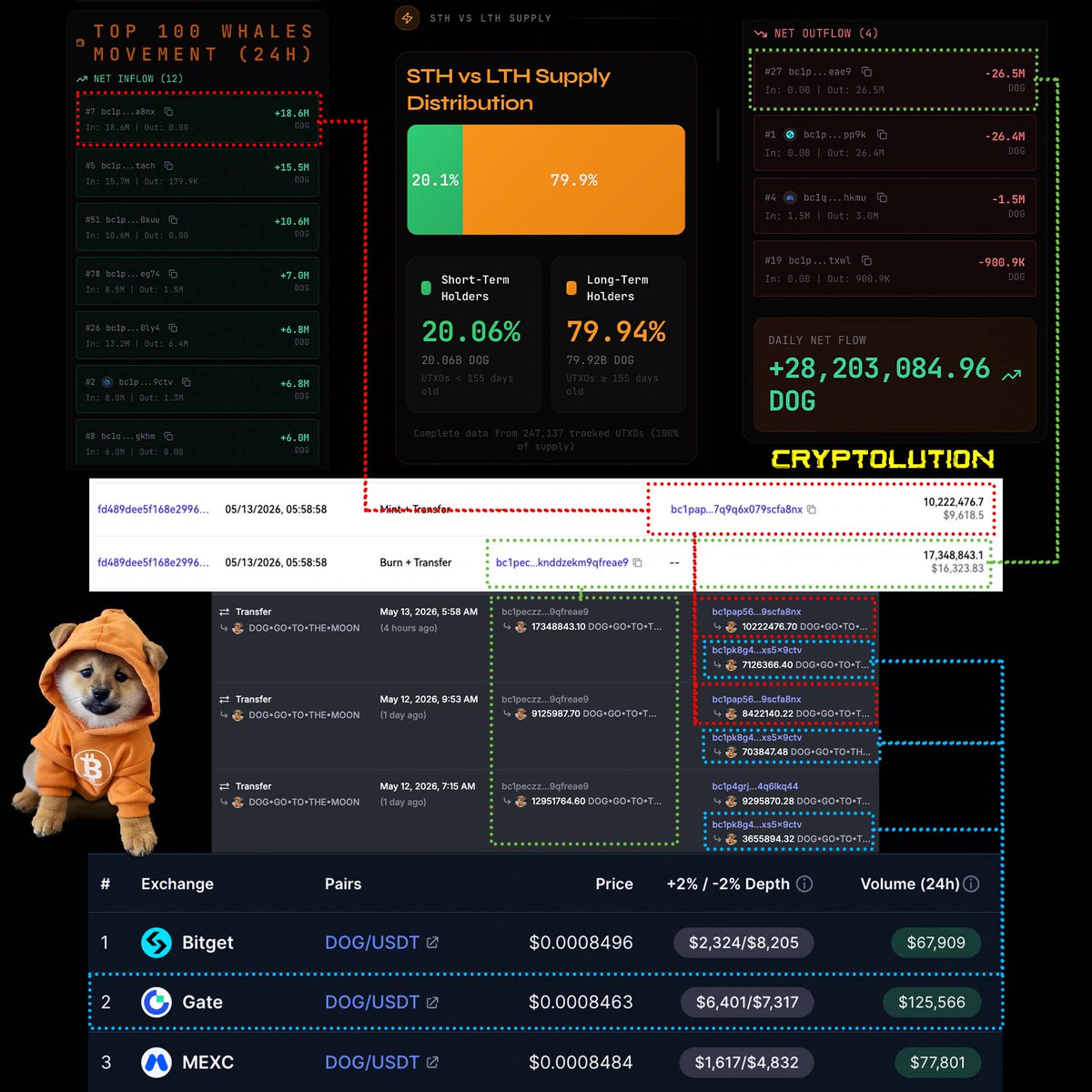Select the $2,324/$8,205 depth badge
The height and width of the screenshot is (1092, 1092).
pos(743,943)
